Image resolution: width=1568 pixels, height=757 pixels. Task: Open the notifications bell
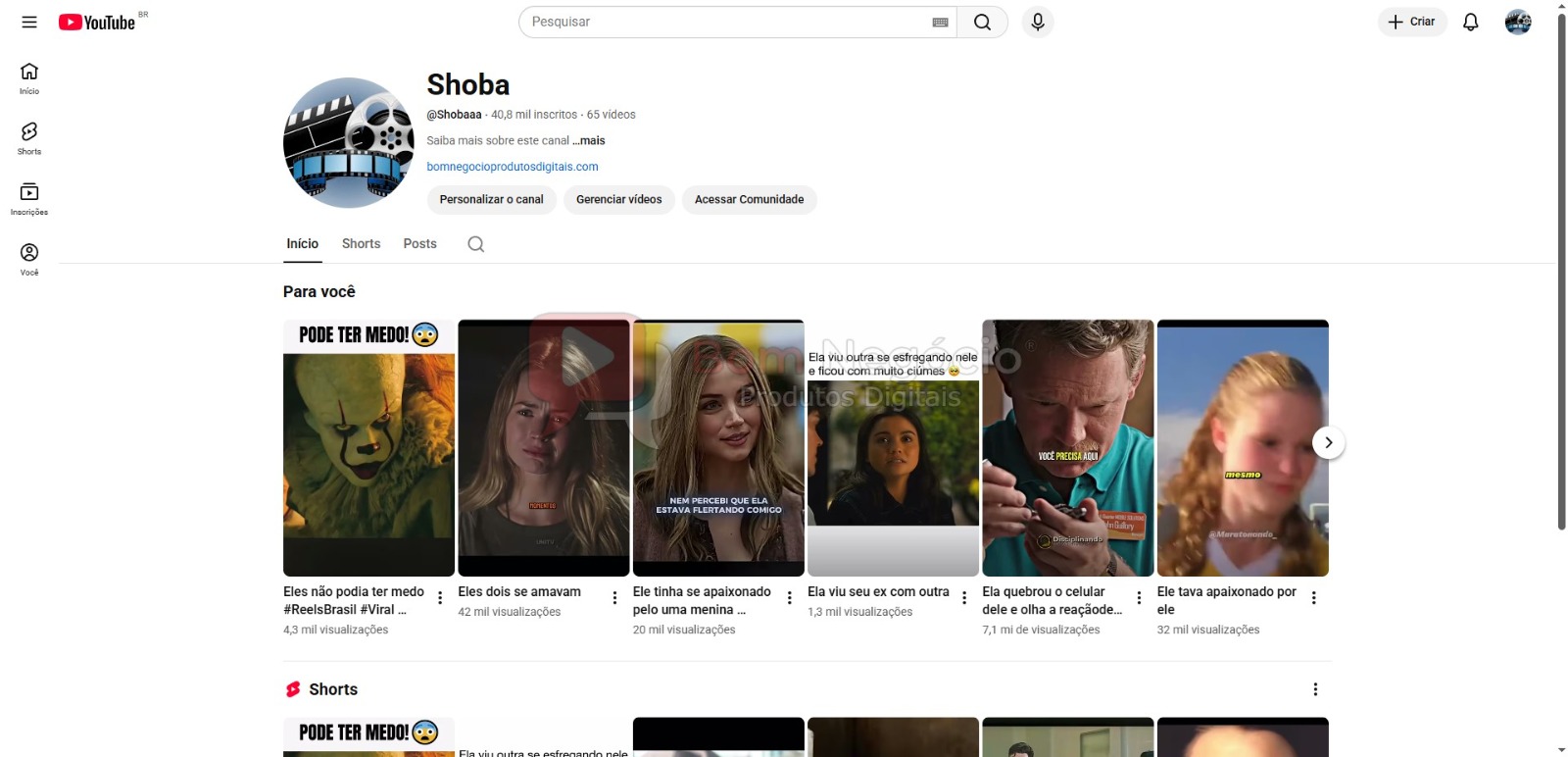pos(1470,22)
